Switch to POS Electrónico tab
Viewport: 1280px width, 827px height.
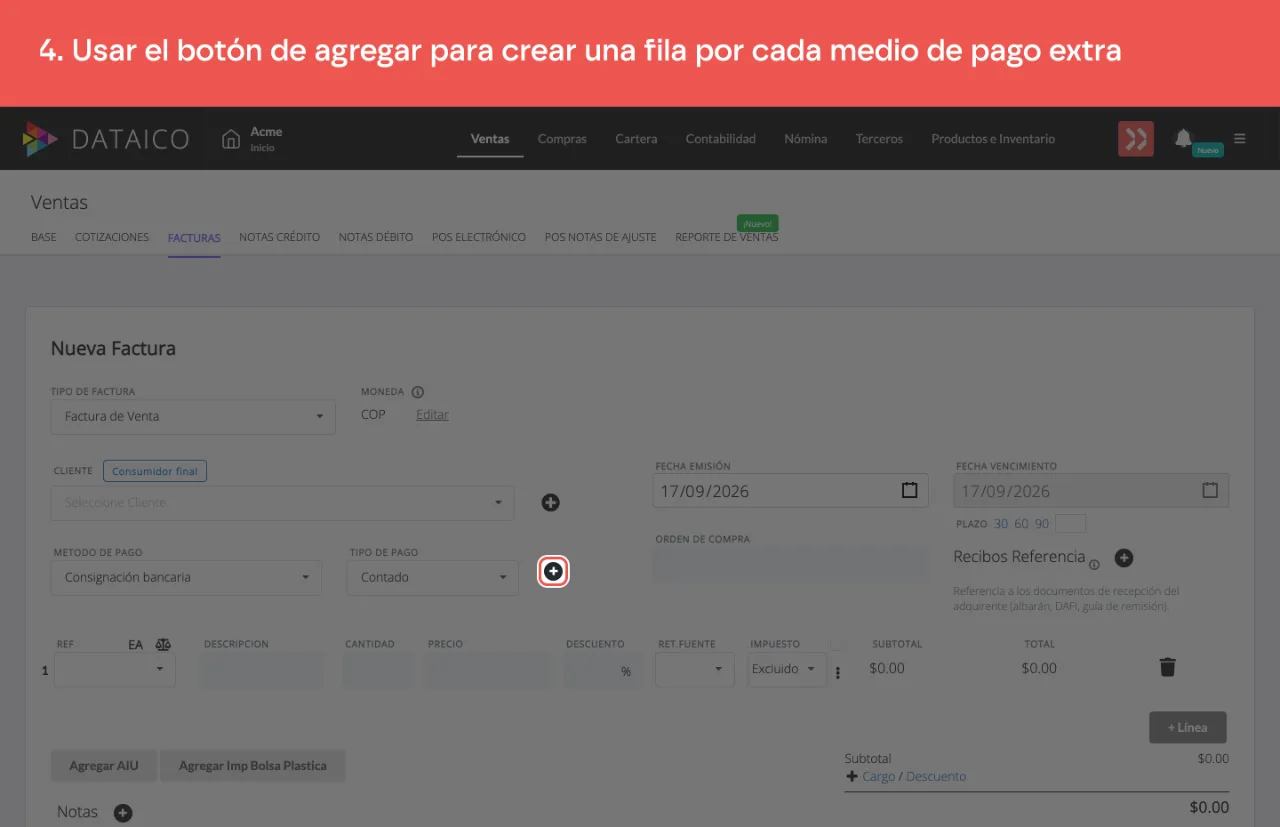(479, 237)
